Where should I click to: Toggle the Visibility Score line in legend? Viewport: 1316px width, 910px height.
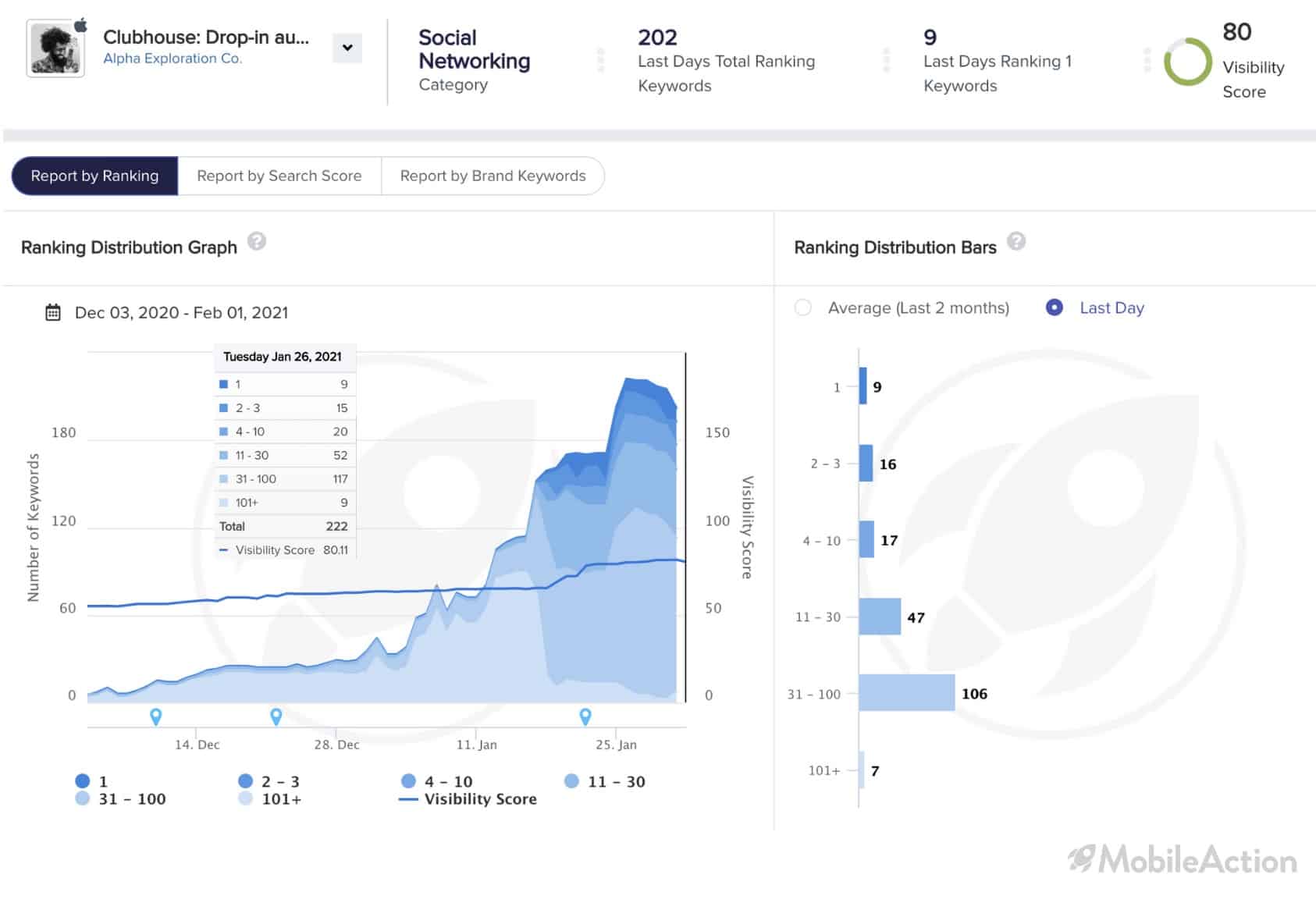click(x=468, y=799)
